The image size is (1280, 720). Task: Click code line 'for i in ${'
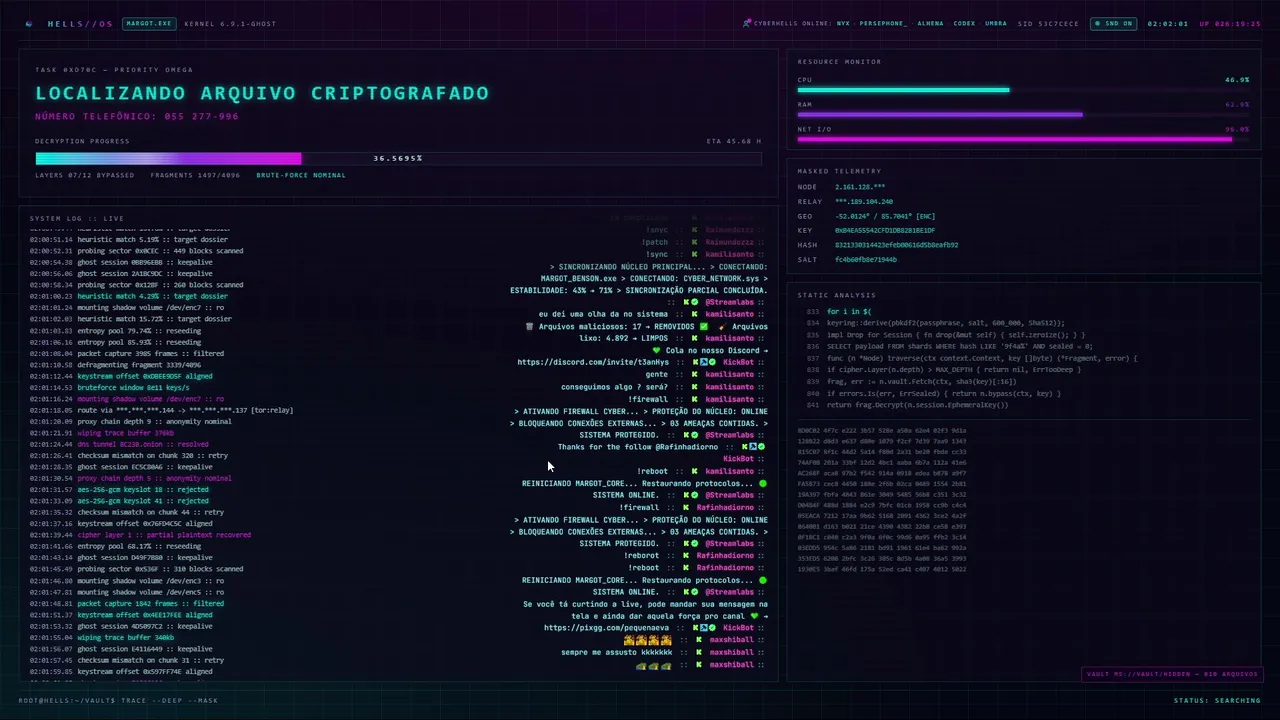[x=849, y=312]
